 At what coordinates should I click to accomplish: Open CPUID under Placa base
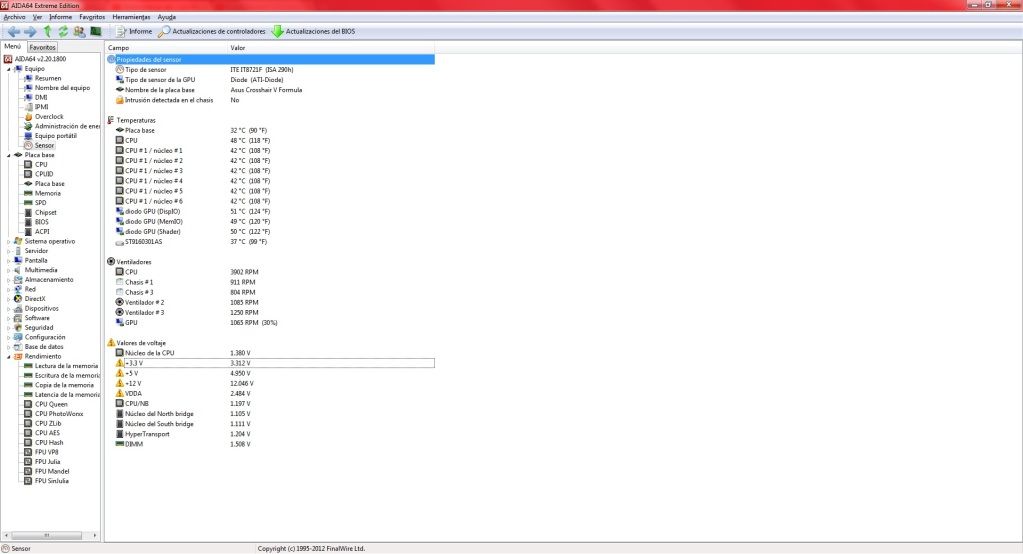pos(44,174)
